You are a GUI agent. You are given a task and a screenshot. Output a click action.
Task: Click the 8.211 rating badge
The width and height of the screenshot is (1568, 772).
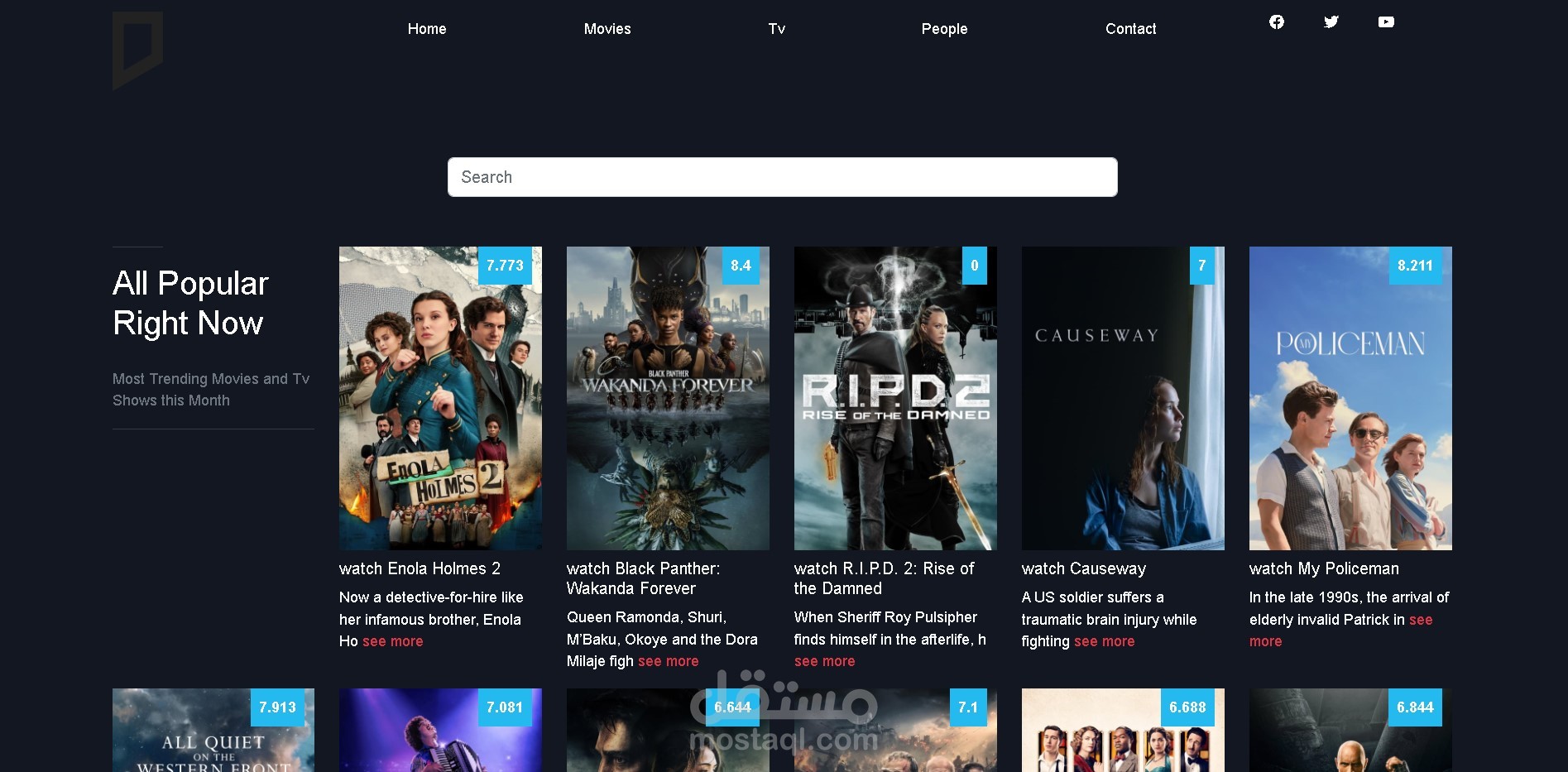pos(1415,266)
